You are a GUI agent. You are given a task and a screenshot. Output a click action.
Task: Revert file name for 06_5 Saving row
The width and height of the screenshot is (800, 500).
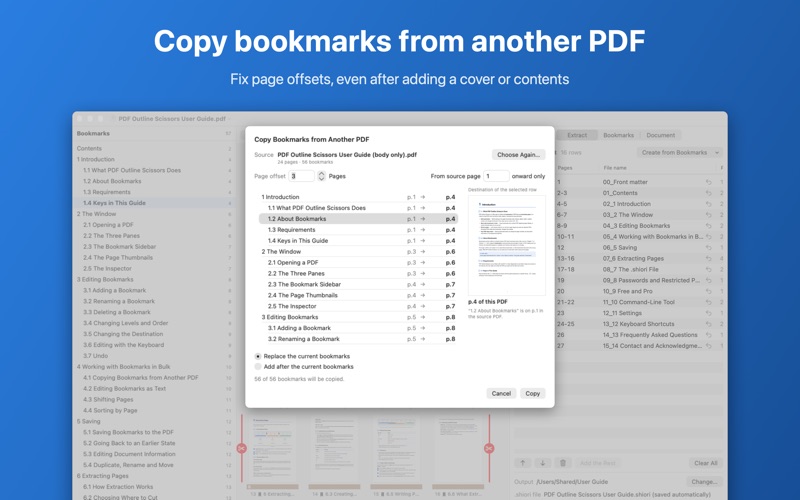[x=709, y=247]
